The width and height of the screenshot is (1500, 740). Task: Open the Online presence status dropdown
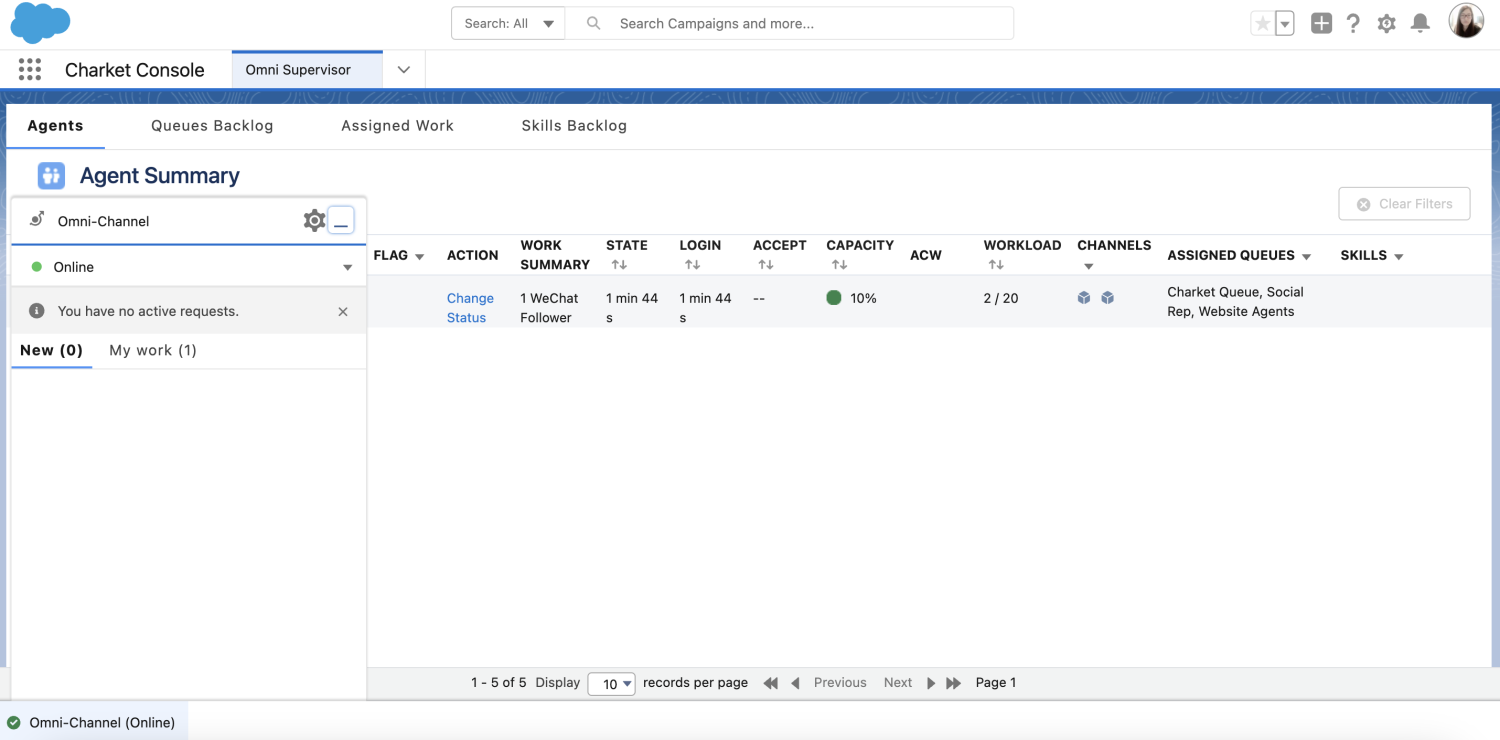coord(188,267)
